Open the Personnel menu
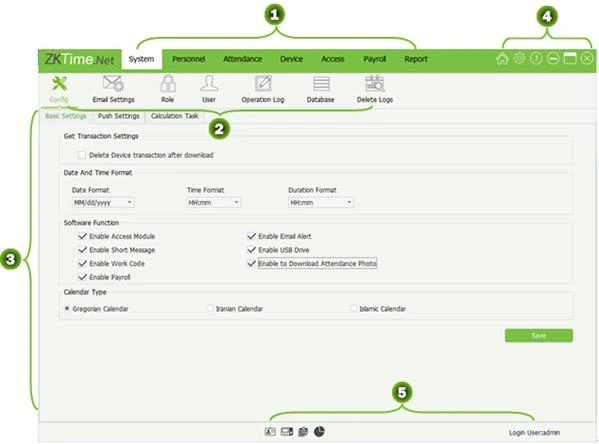The height and width of the screenshot is (444, 599). (189, 59)
